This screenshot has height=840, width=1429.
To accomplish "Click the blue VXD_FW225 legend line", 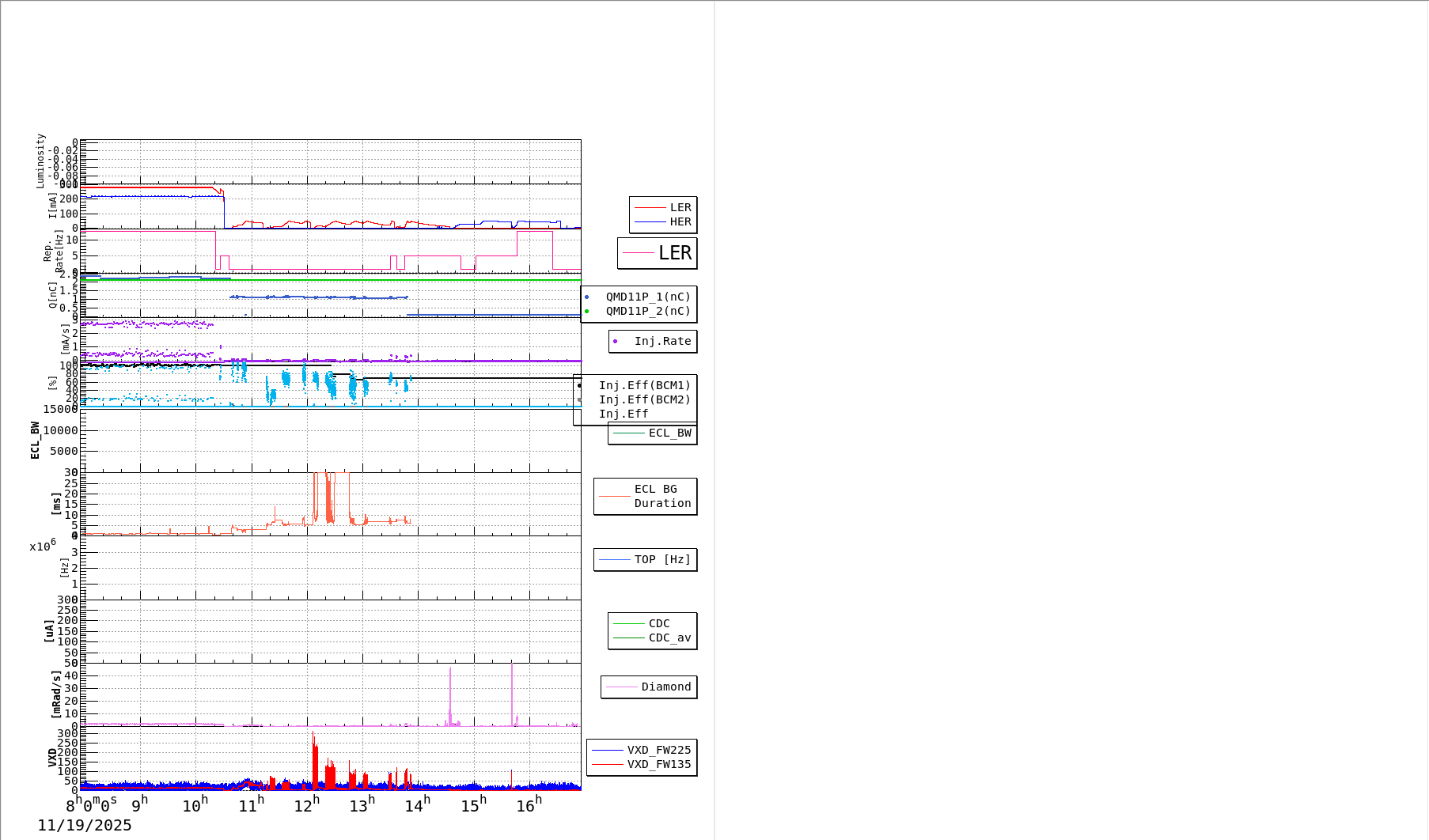I will click(608, 751).
